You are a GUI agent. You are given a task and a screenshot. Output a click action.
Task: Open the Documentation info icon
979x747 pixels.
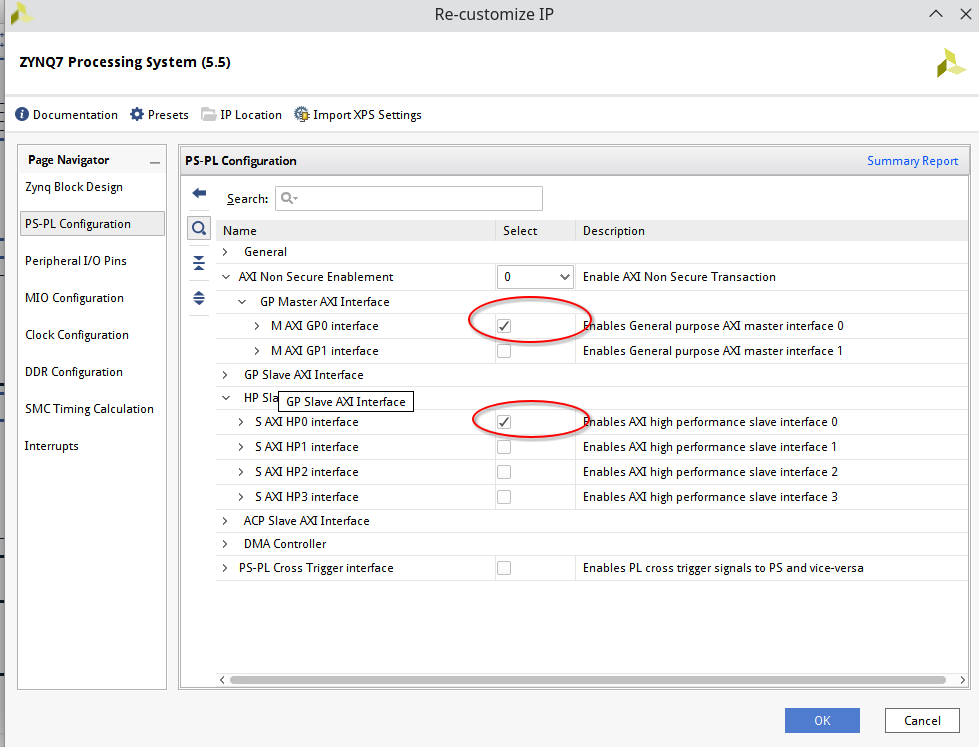(x=22, y=114)
